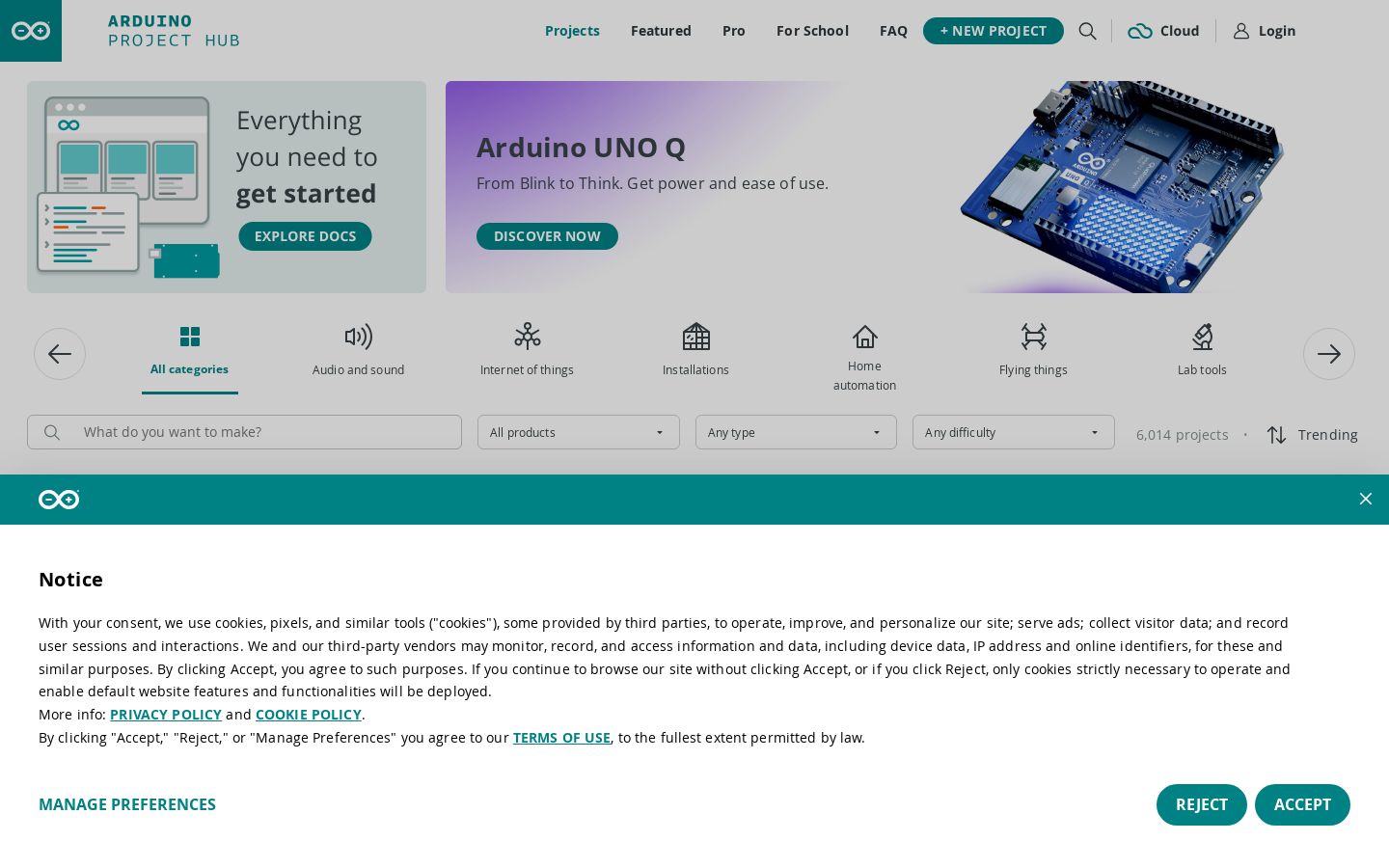Viewport: 1389px width, 868px height.
Task: Click the Trending sort label
Action: click(x=1328, y=435)
